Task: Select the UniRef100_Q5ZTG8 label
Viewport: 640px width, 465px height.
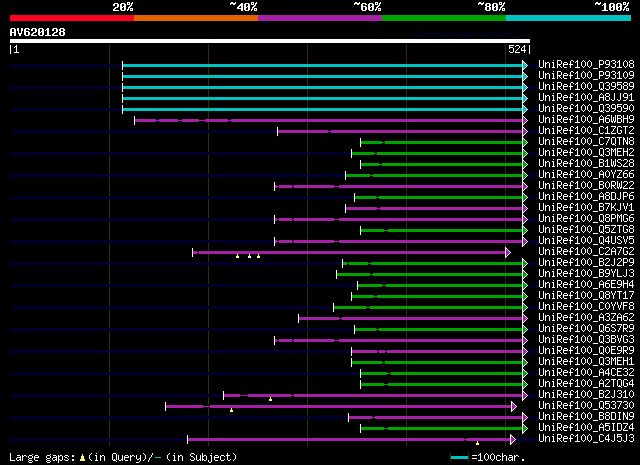Action: (586, 230)
